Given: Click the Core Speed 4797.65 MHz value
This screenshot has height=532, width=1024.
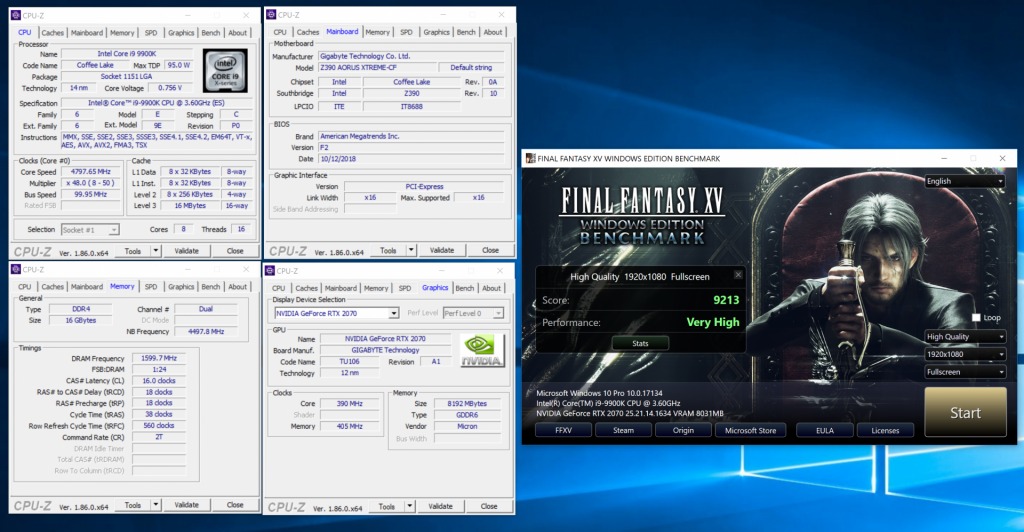Looking at the screenshot, I should click(x=92, y=172).
